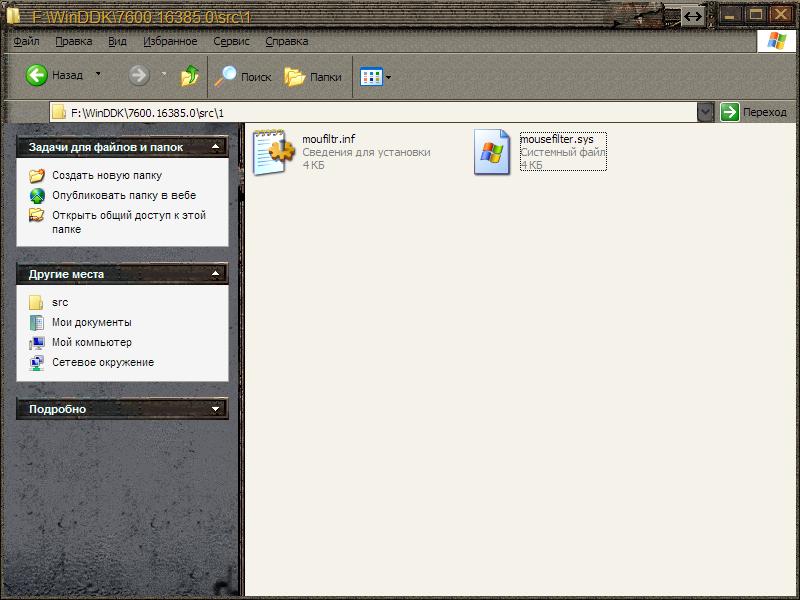Viewport: 800px width, 600px height.
Task: Open the Forward history dropdown arrow
Action: 164,74
